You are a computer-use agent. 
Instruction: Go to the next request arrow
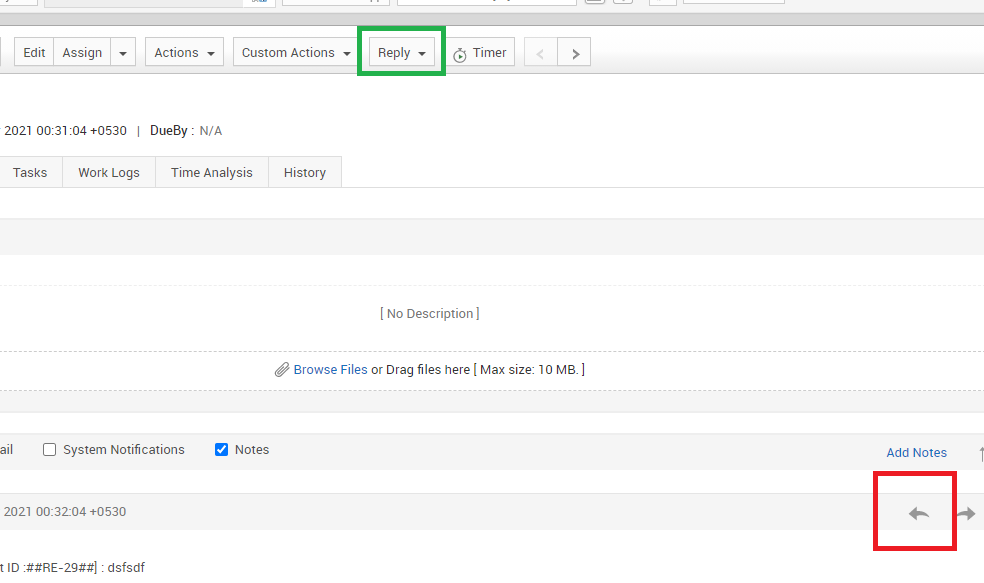574,53
